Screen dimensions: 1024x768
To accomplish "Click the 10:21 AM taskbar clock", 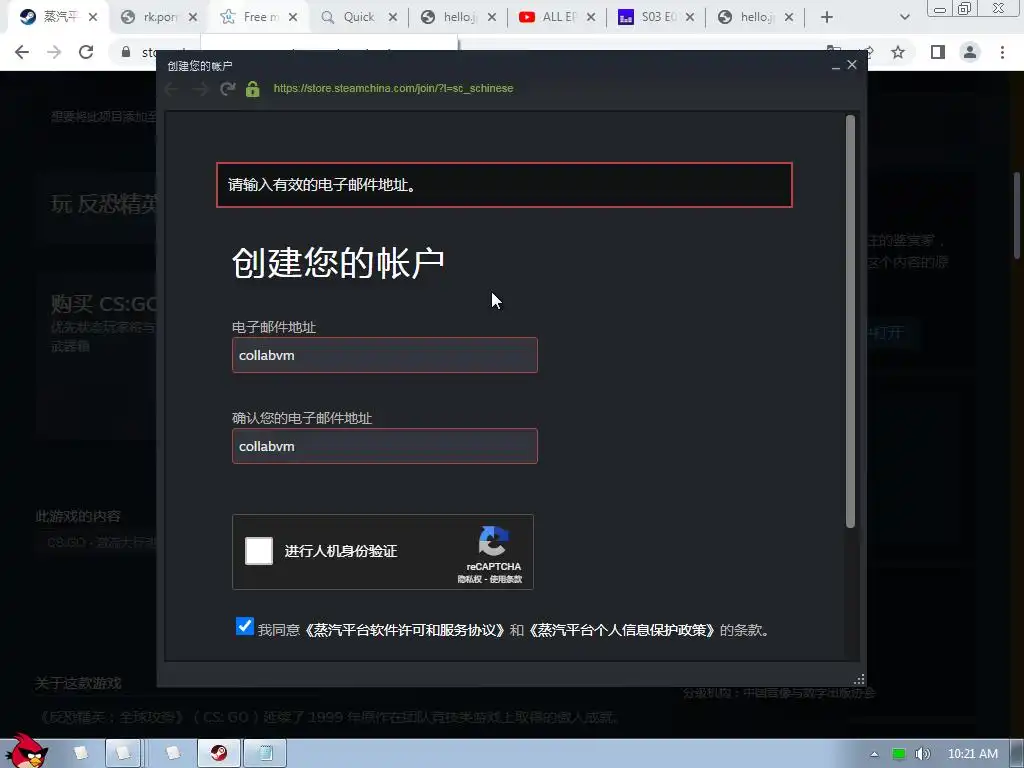I will 972,754.
